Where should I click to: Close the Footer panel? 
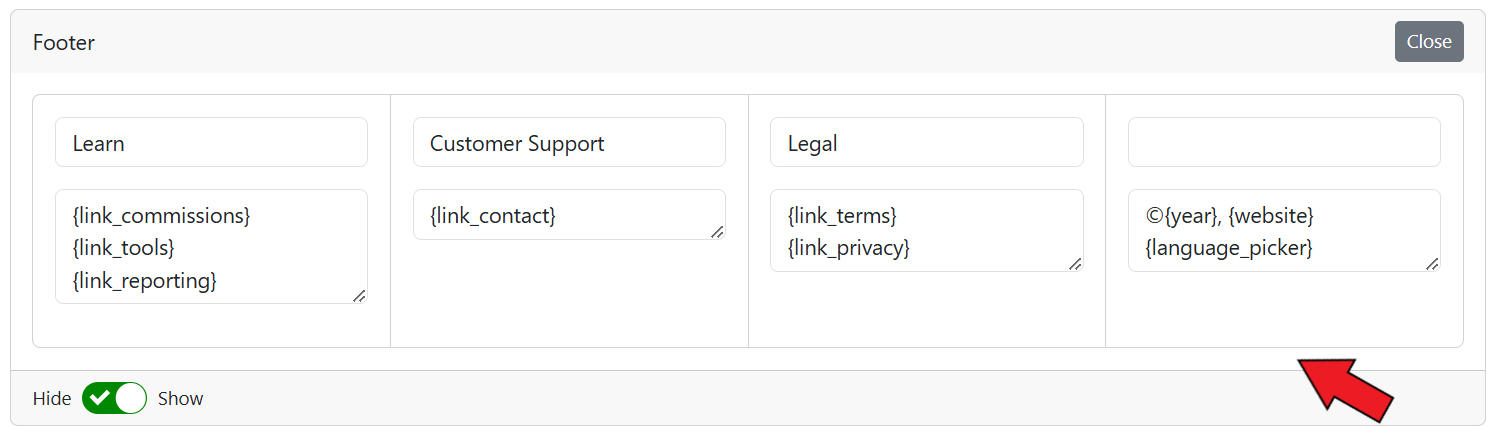click(1428, 42)
